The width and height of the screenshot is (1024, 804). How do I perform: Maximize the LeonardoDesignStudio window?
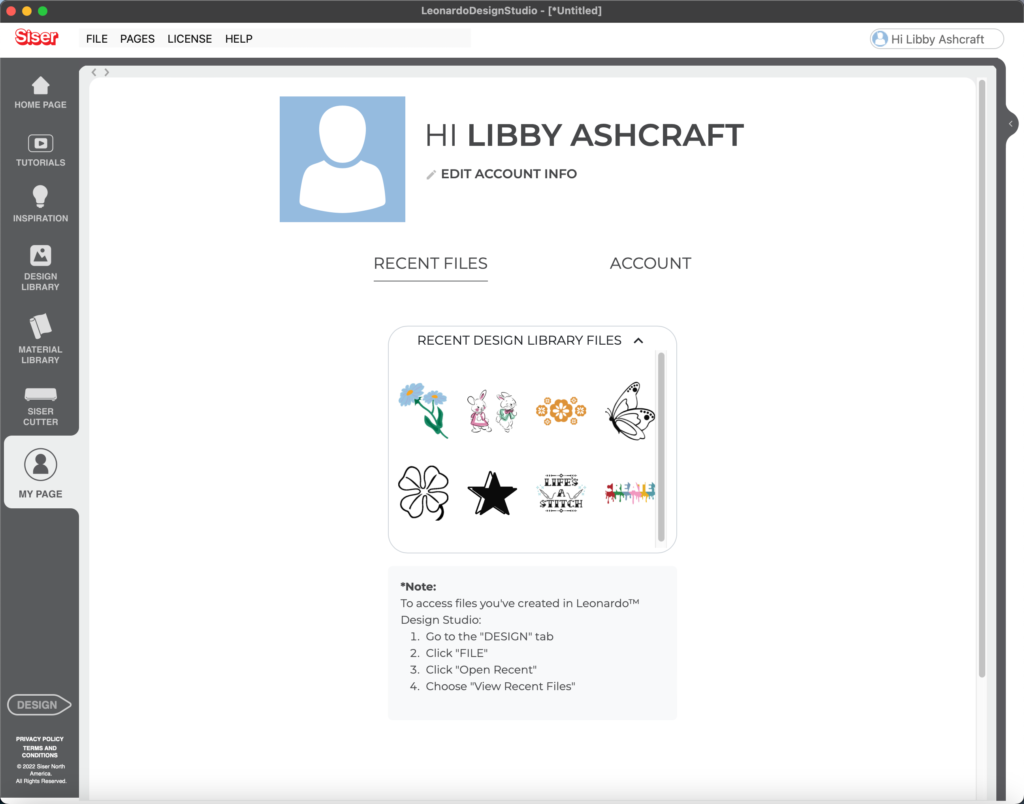[42, 10]
